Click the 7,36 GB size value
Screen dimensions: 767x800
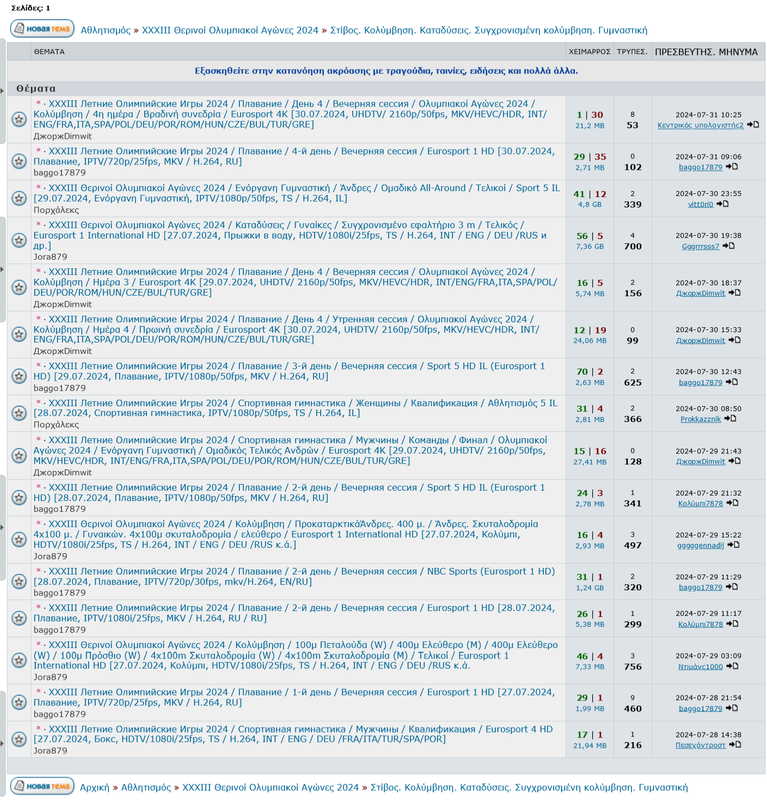(x=589, y=246)
